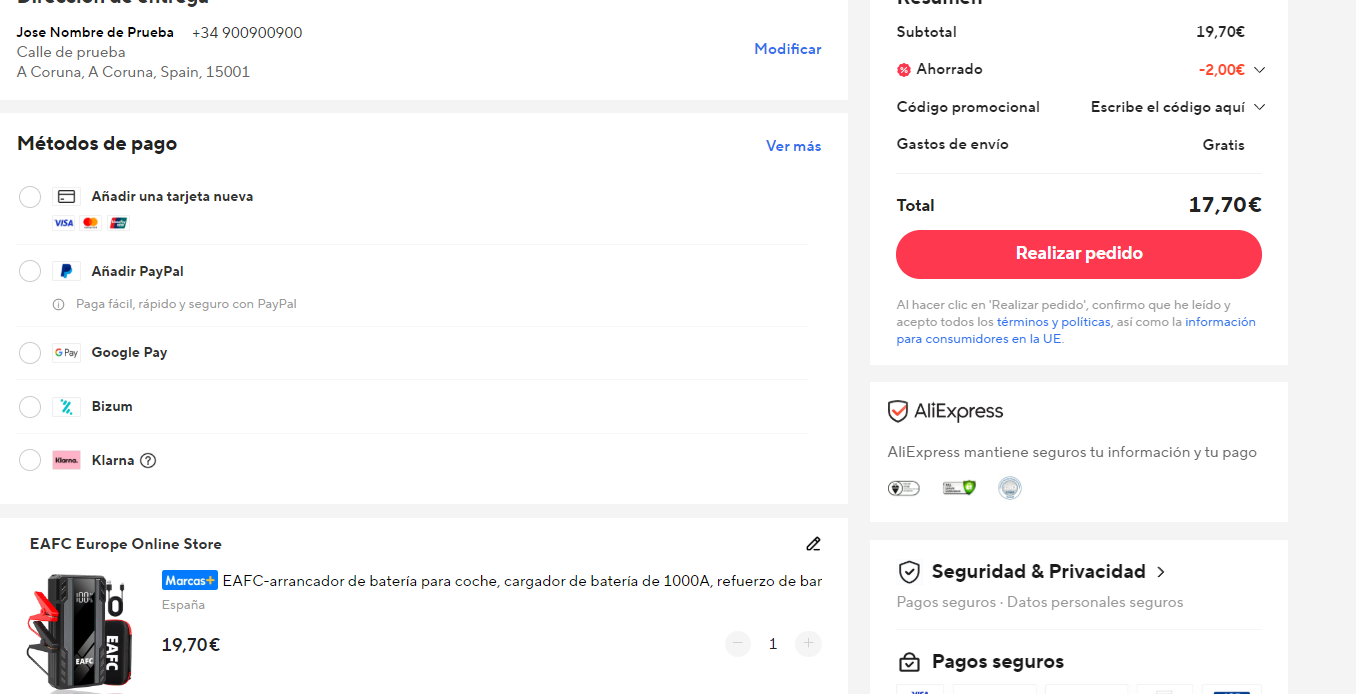Open Klarna help question mark icon

(148, 461)
